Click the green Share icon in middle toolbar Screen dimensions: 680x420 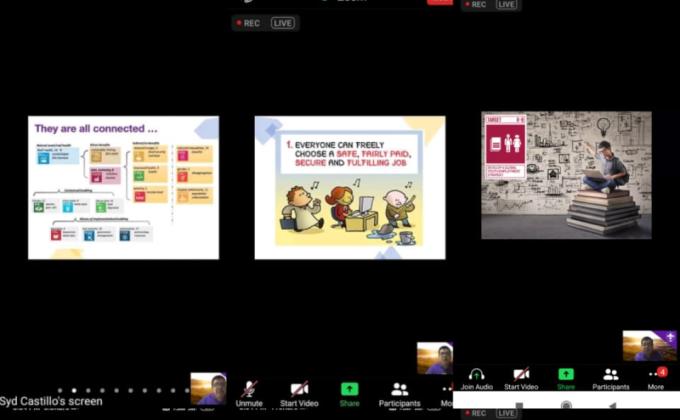(349, 392)
